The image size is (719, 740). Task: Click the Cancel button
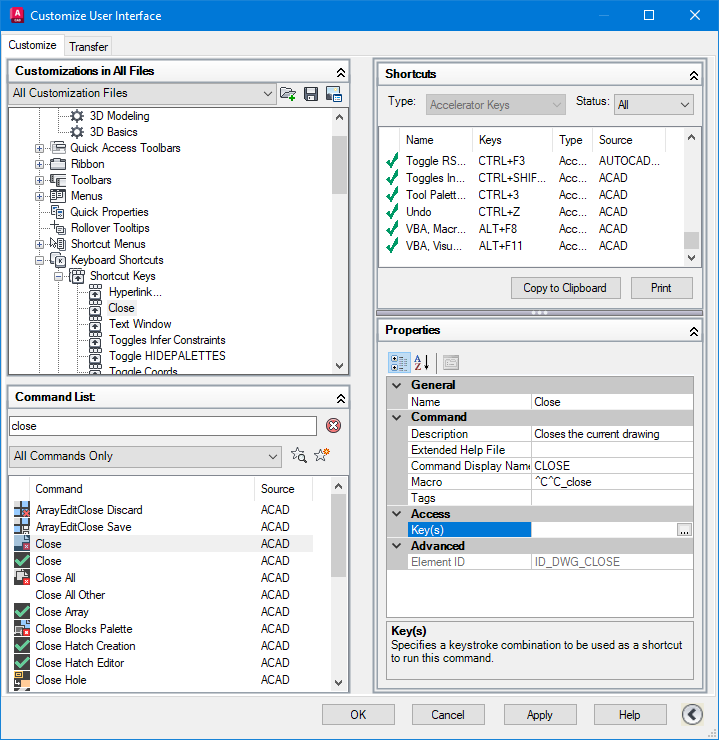coord(448,715)
